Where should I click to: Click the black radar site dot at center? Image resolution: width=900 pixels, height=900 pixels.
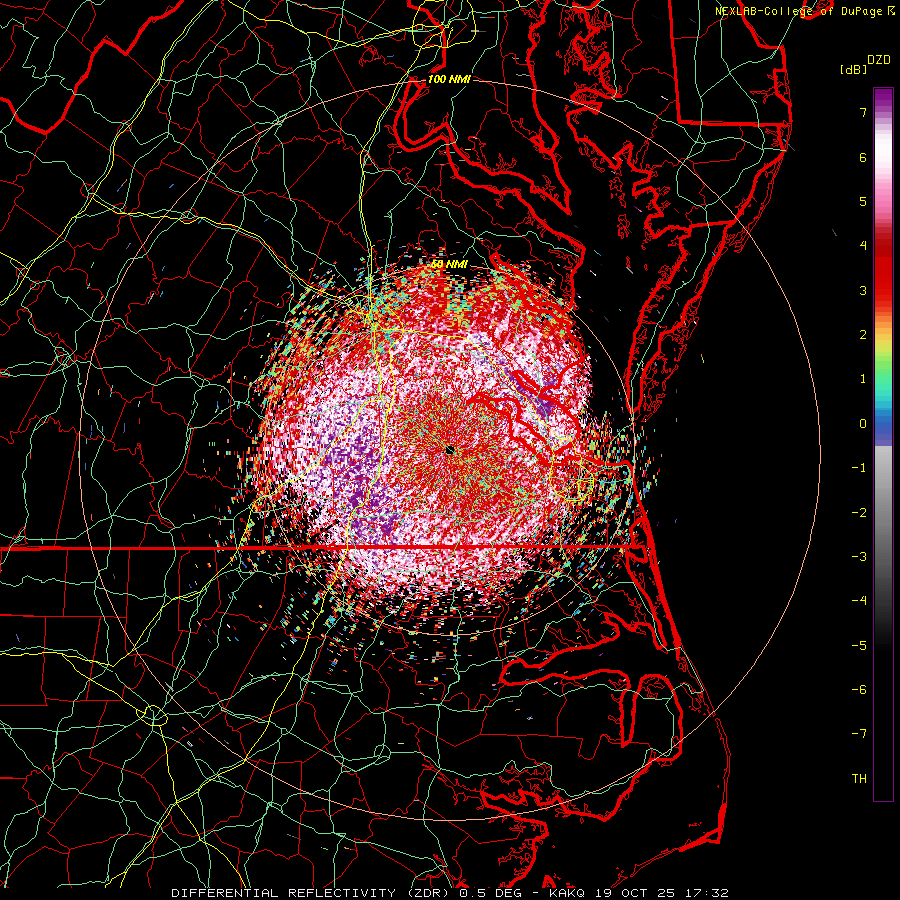[x=449, y=451]
